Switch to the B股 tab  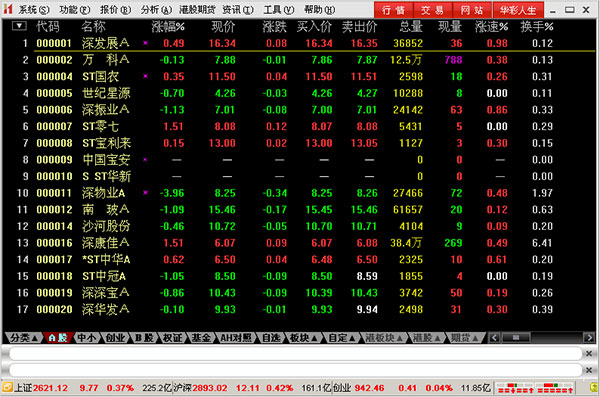[x=143, y=338]
